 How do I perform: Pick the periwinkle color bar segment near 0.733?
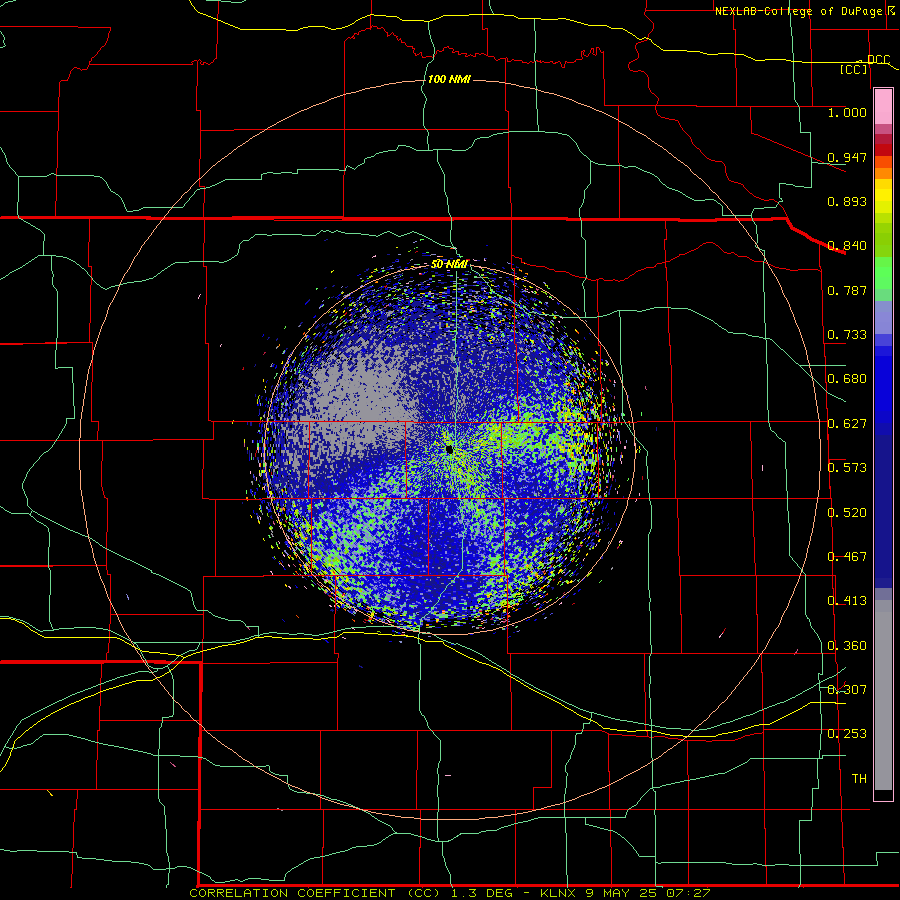(x=883, y=317)
